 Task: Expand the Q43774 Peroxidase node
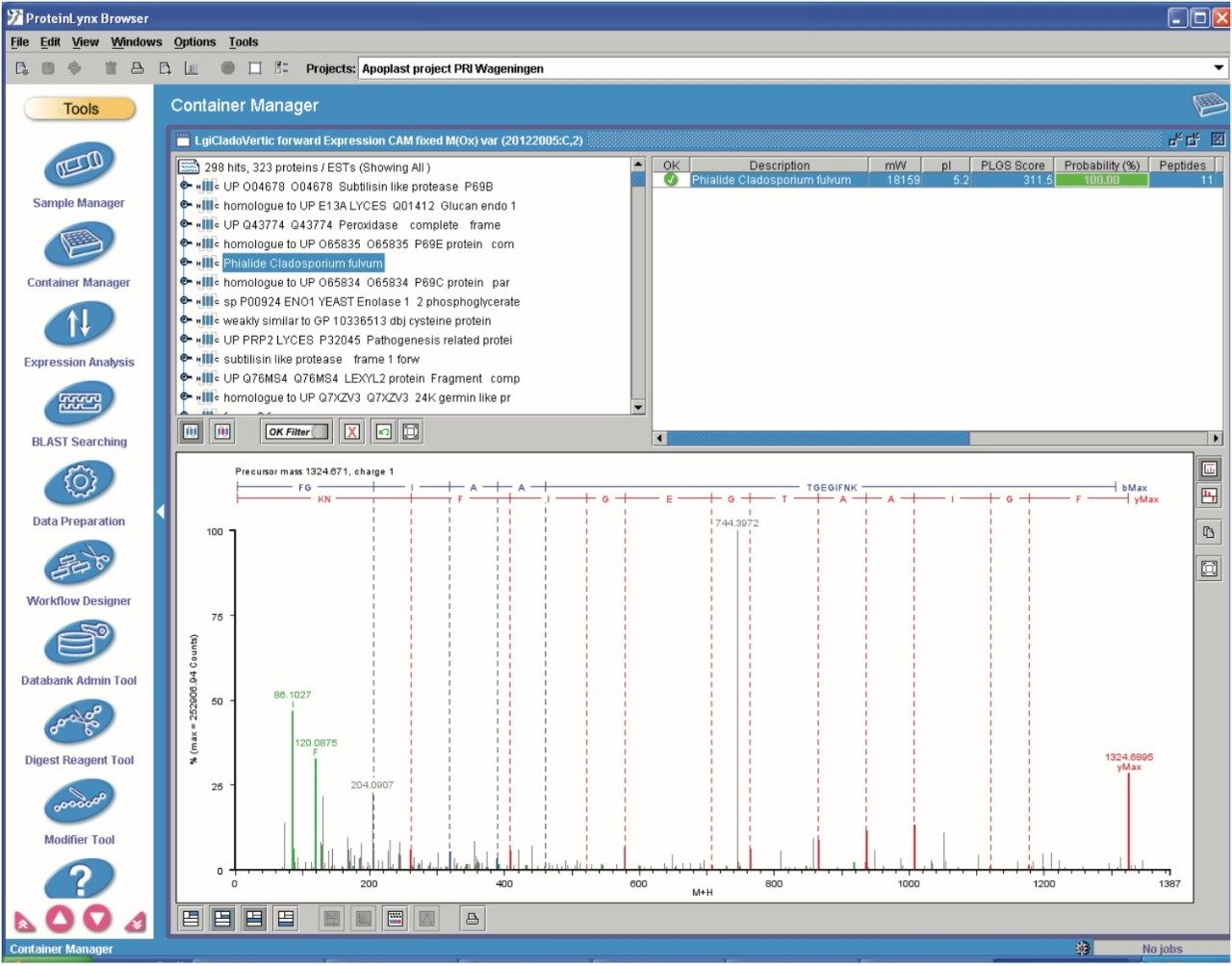point(185,225)
